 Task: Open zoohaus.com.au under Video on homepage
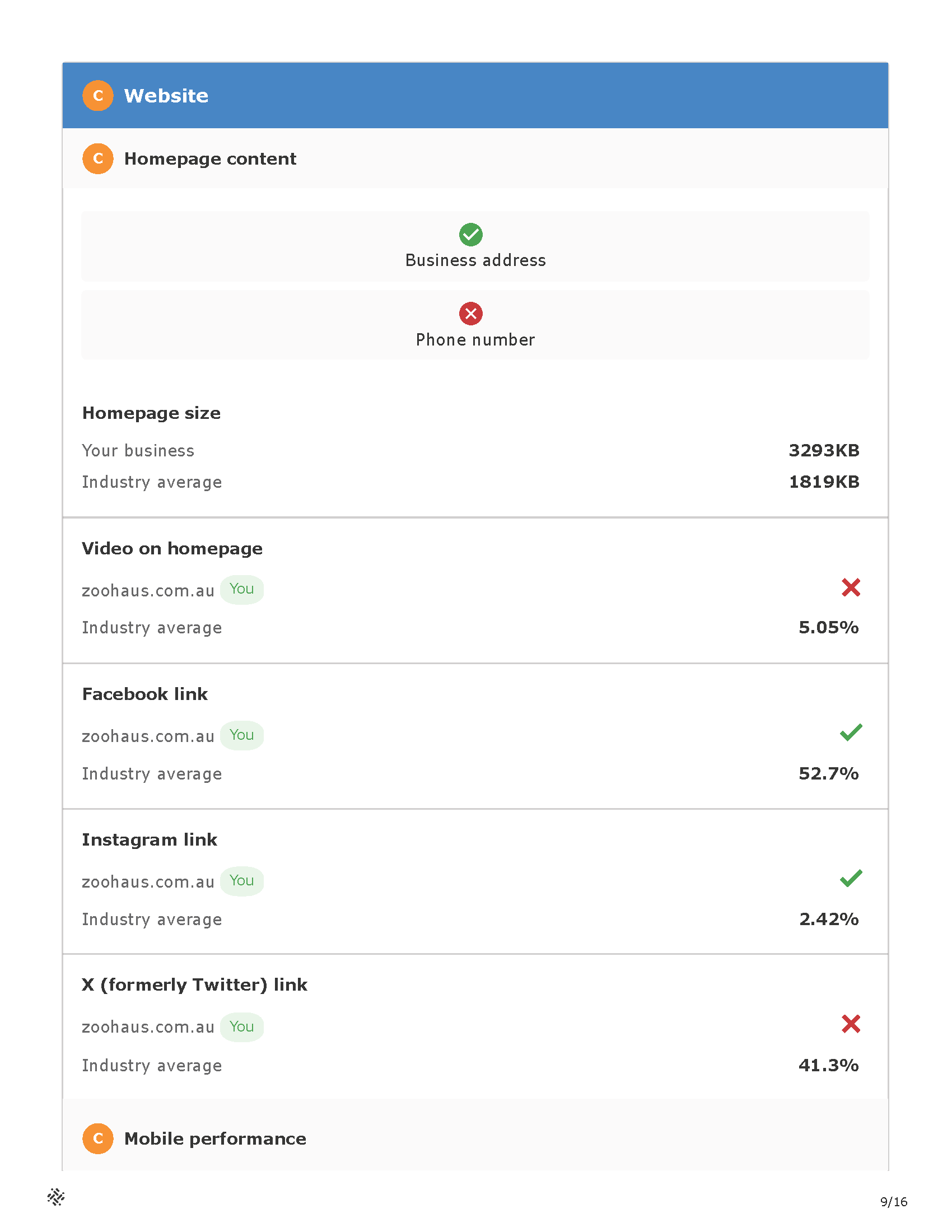pyautogui.click(x=148, y=591)
